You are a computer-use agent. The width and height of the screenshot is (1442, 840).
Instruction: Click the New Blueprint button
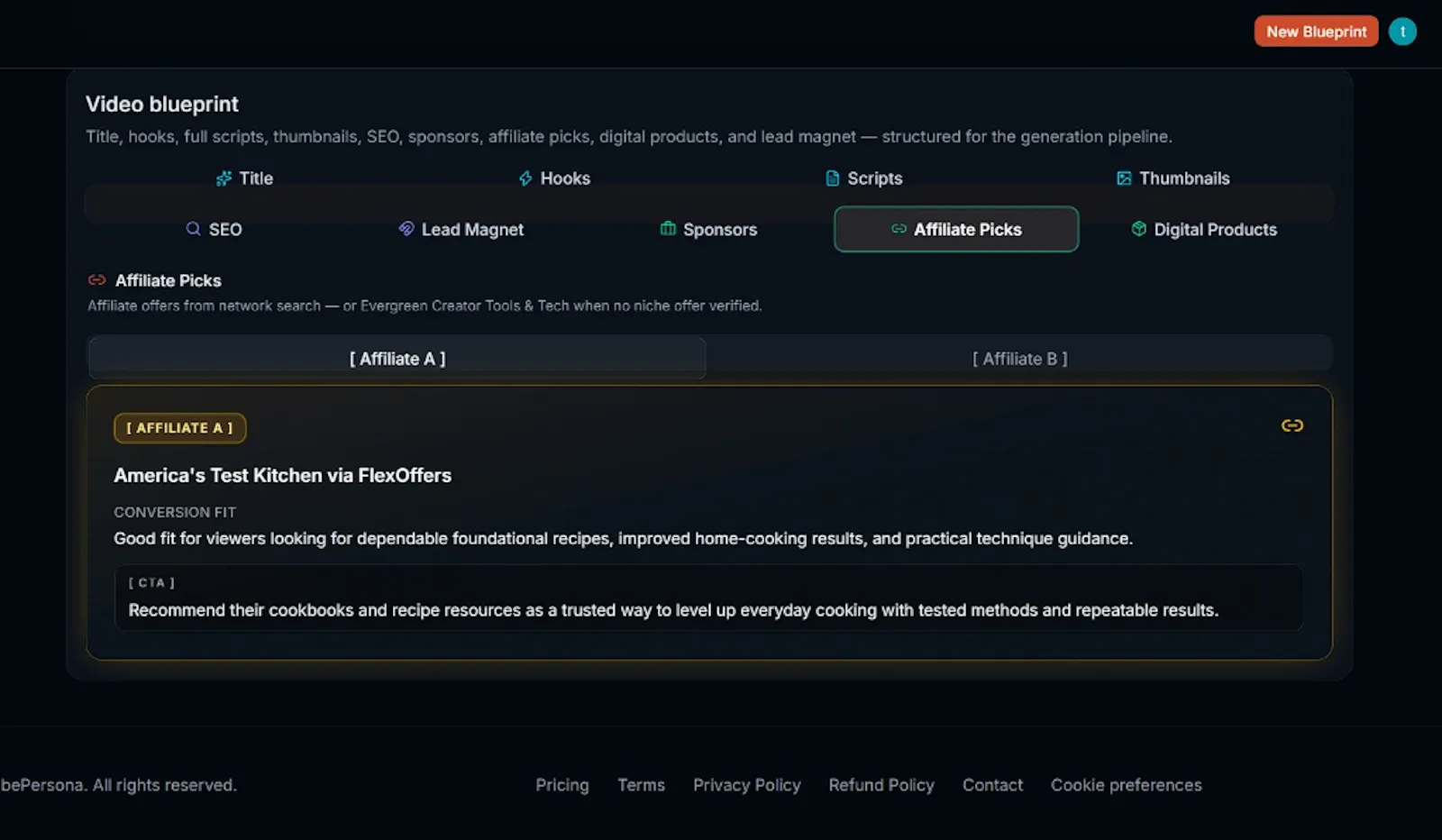[x=1316, y=32]
